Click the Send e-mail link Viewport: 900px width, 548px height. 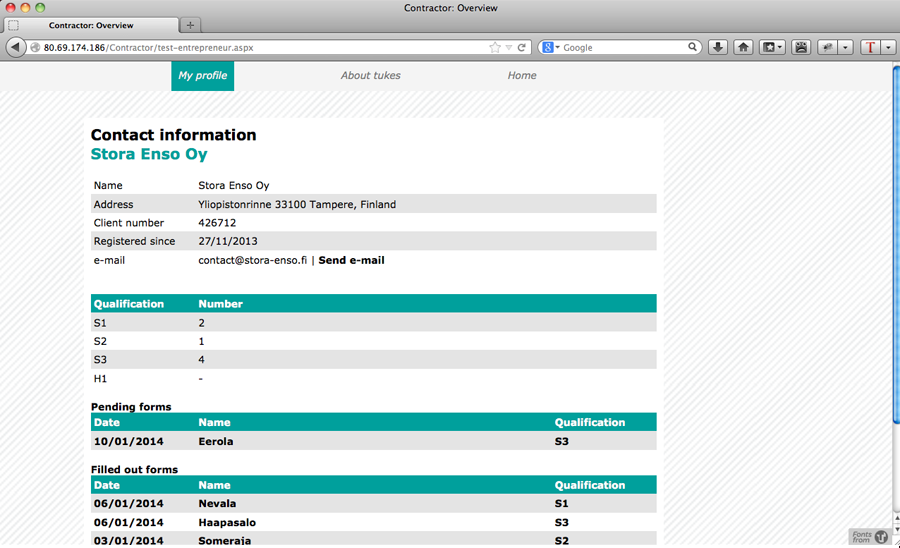351,260
